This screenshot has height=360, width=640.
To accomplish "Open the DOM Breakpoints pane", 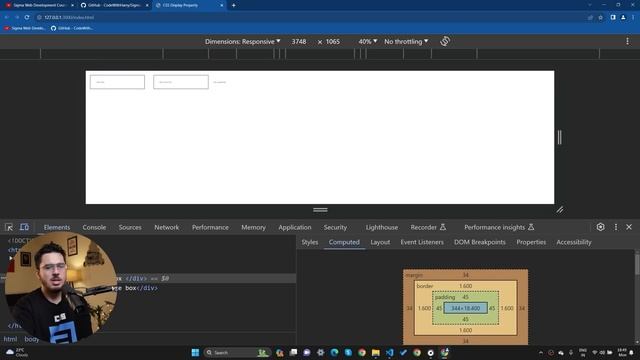I will (480, 242).
